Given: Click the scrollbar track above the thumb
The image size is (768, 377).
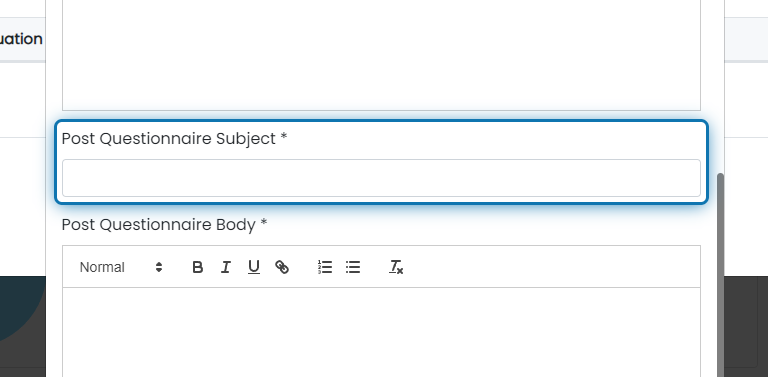Looking at the screenshot, I should [x=720, y=87].
